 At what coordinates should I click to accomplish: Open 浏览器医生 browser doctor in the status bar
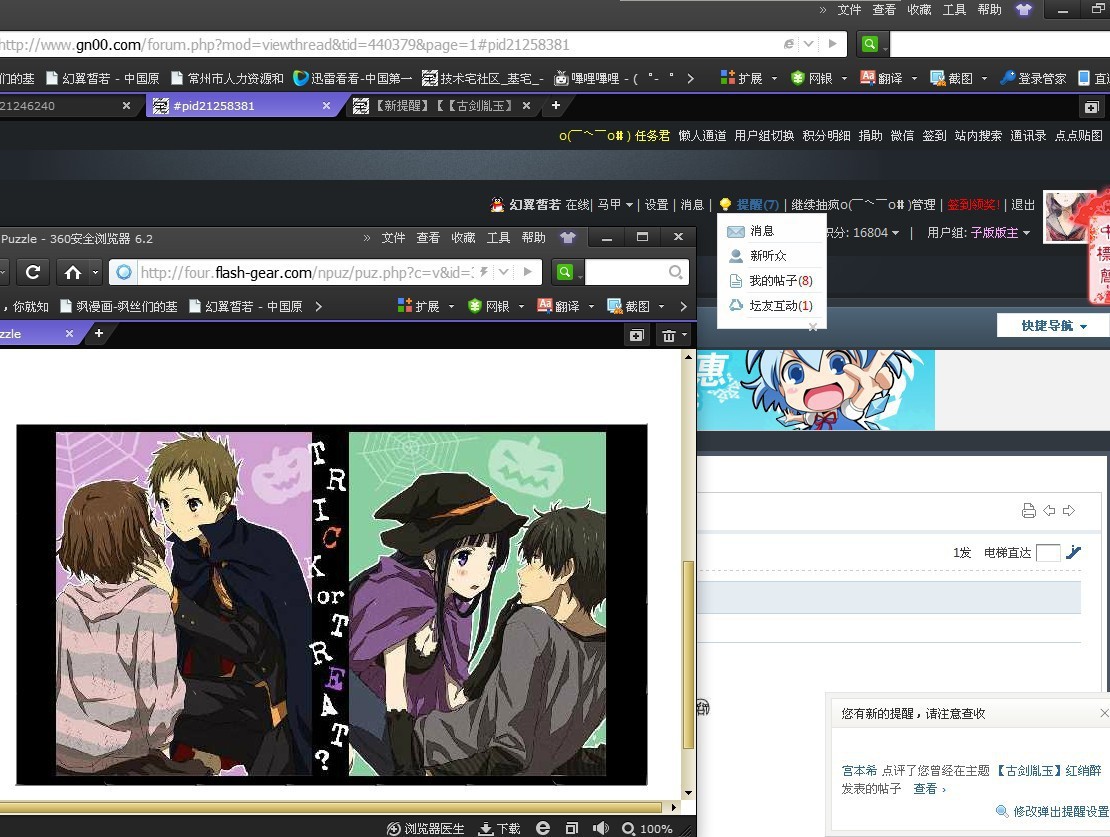coord(426,828)
